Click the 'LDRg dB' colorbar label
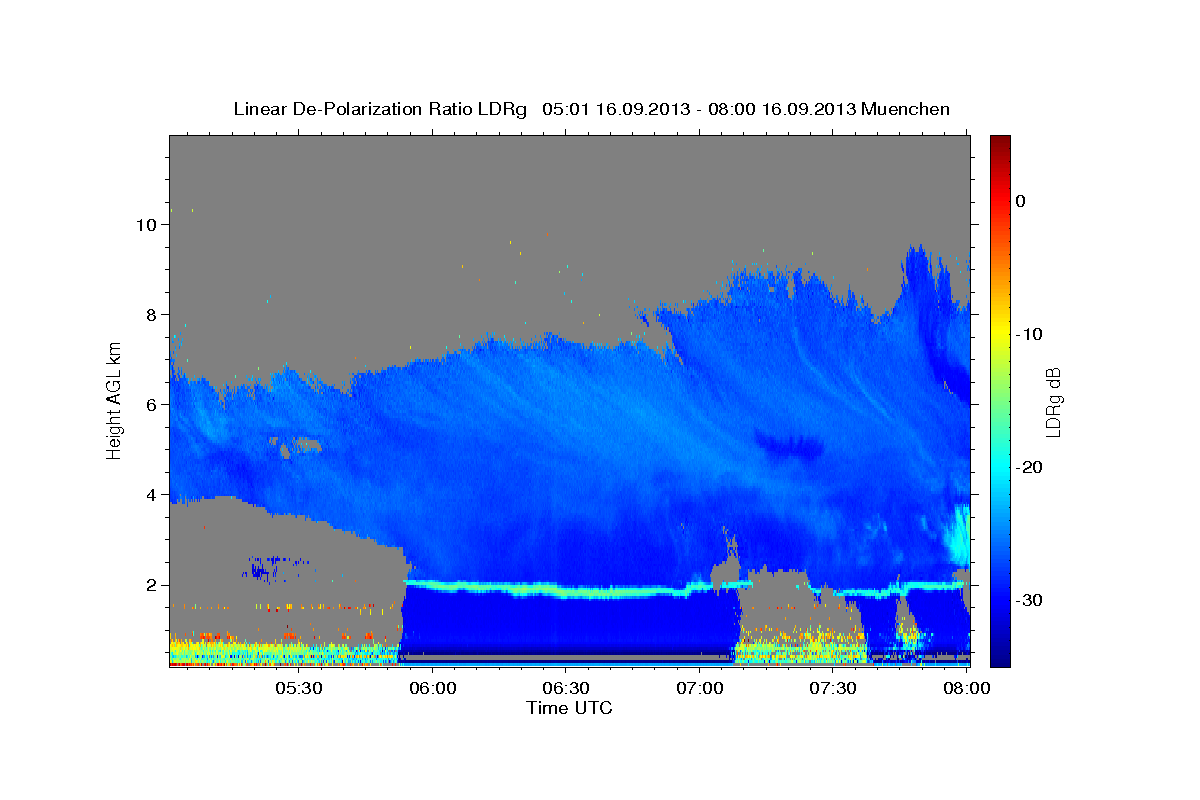The width and height of the screenshot is (1200, 800). click(x=1052, y=402)
